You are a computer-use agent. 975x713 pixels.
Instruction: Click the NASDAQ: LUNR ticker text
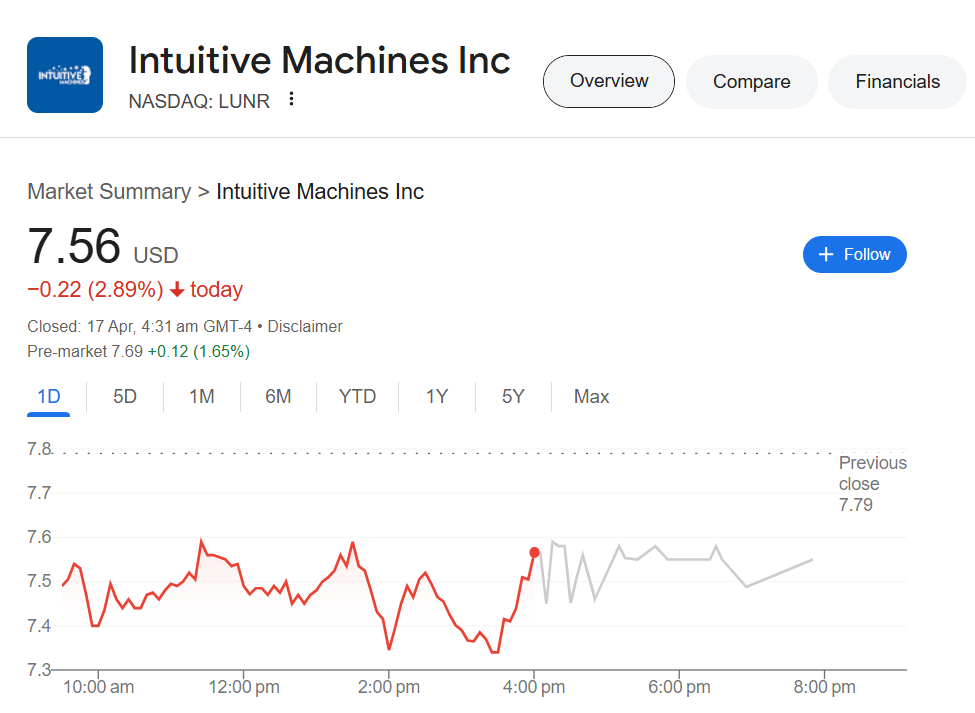click(x=199, y=101)
